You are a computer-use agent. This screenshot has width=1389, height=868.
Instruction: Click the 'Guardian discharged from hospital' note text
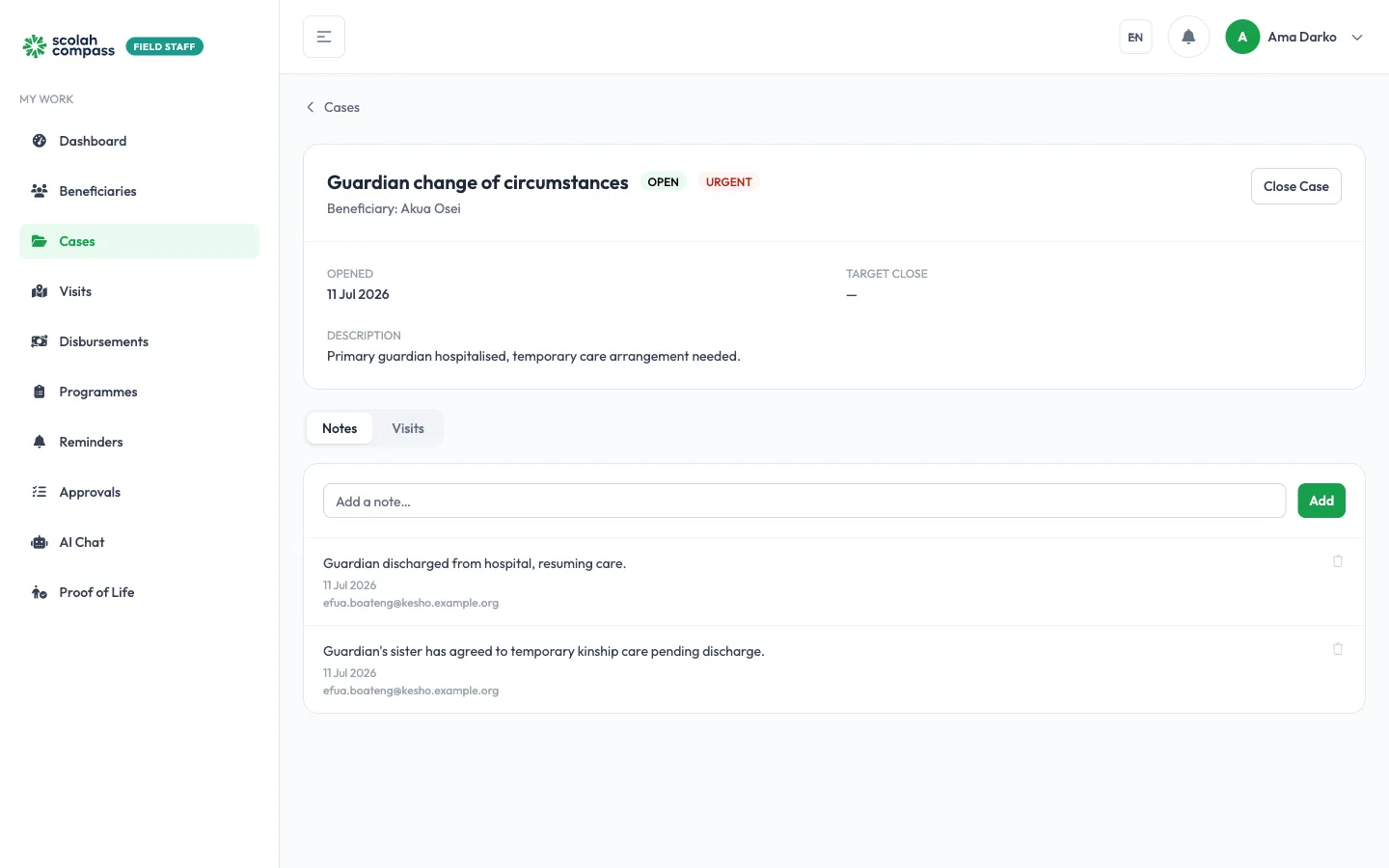pyautogui.click(x=475, y=563)
